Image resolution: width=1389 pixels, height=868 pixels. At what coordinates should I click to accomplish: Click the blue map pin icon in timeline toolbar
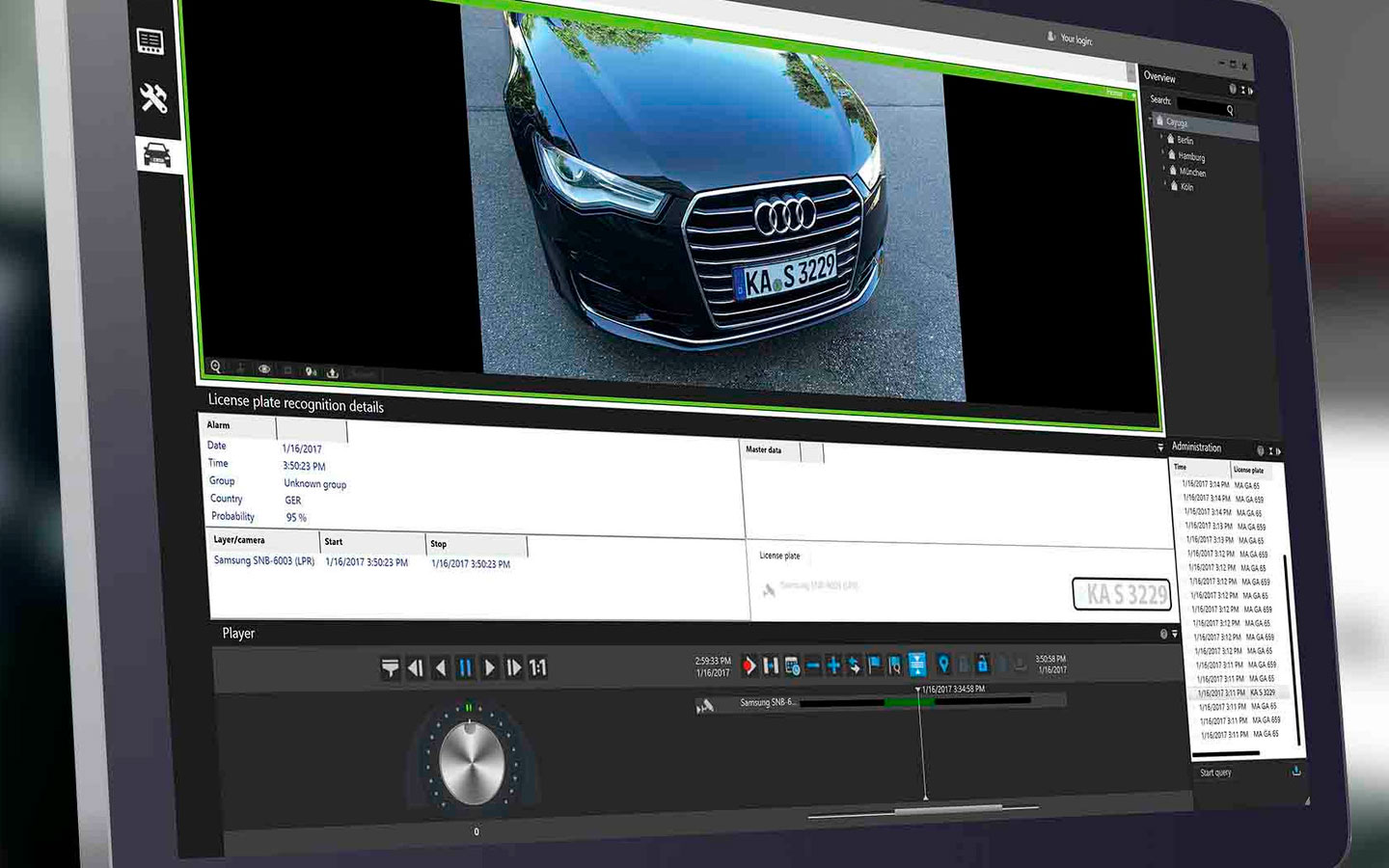(x=943, y=664)
